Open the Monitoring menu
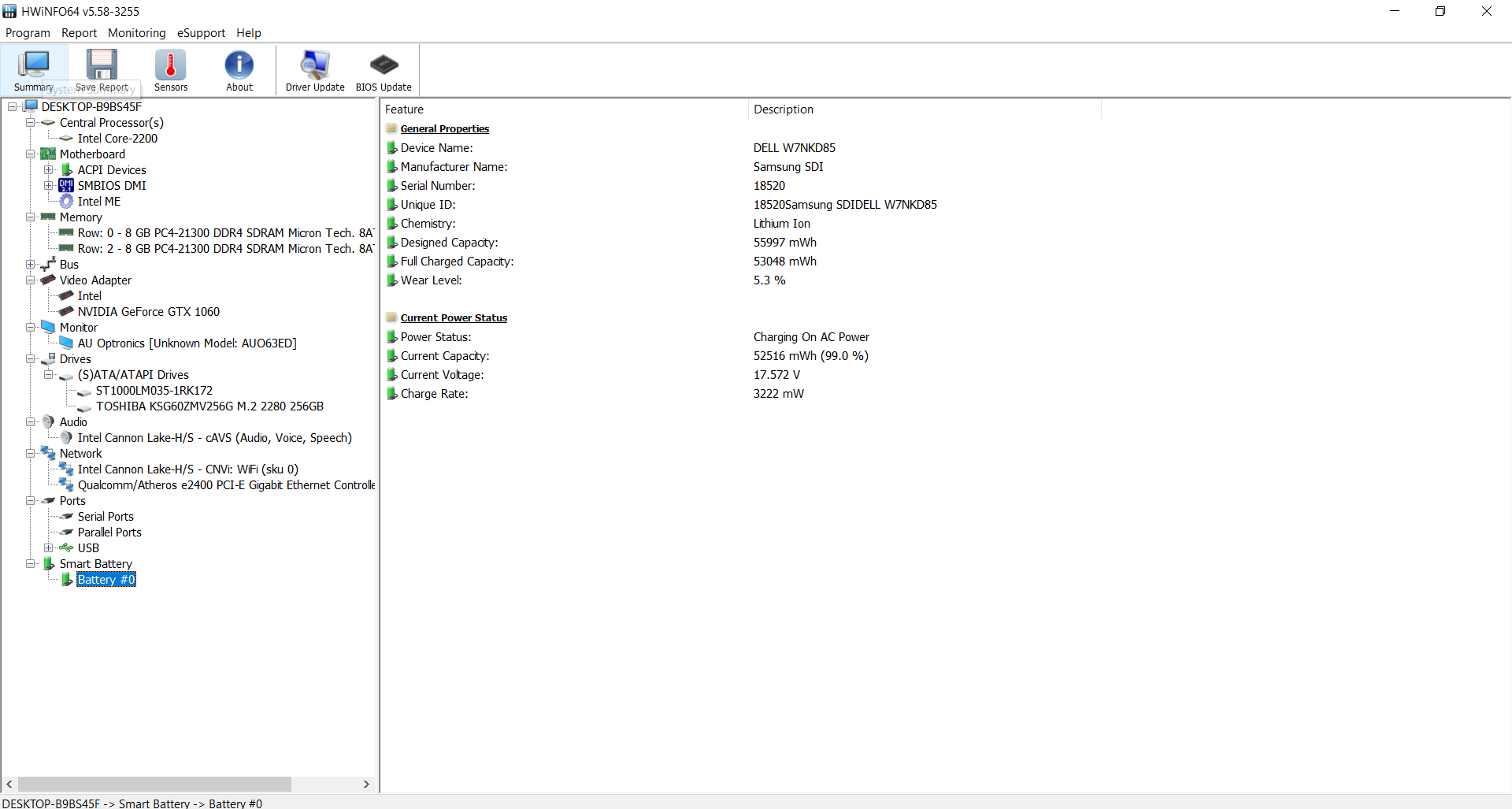The image size is (1512, 809). tap(137, 32)
